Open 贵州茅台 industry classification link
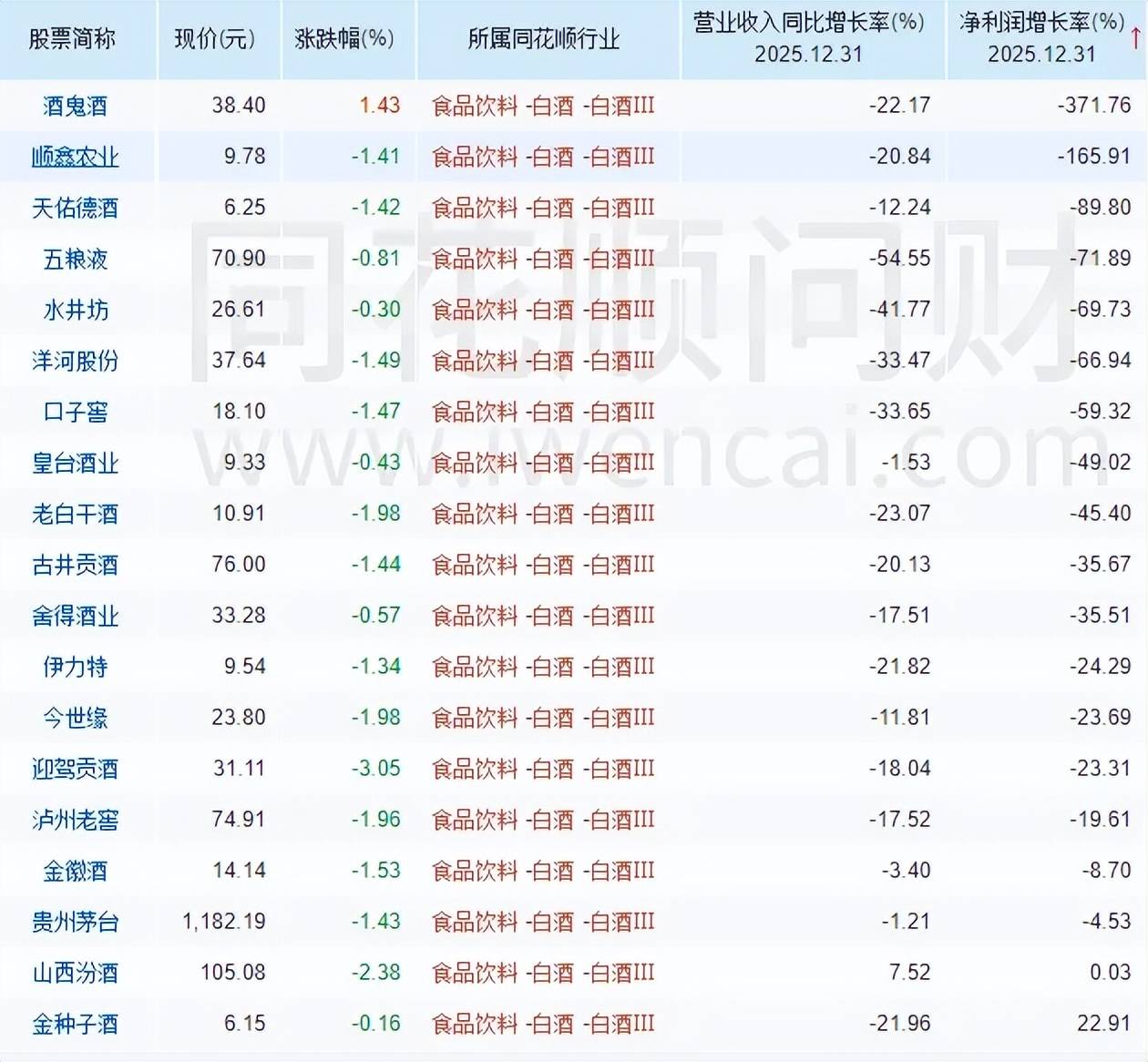The height and width of the screenshot is (1062, 1148). point(543,922)
